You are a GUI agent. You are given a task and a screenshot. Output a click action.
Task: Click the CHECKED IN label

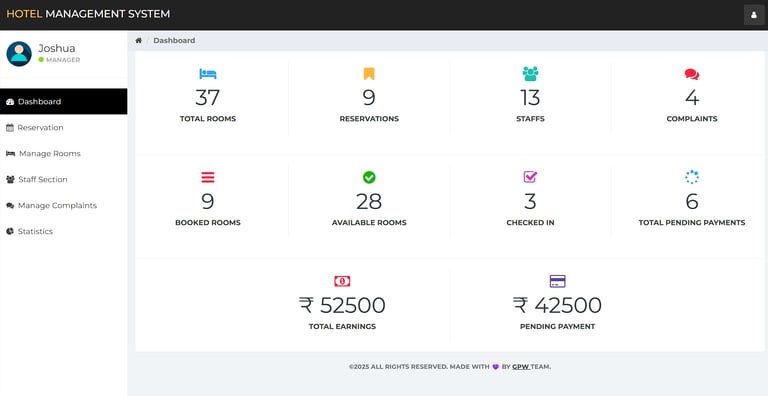530,223
